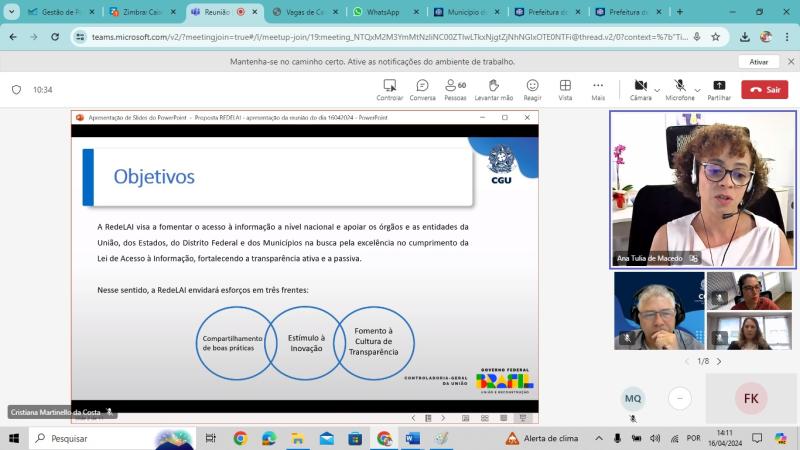Viewport: 800px width, 450px height.
Task: Advance to next slide in PowerPoint bar
Action: 443,418
